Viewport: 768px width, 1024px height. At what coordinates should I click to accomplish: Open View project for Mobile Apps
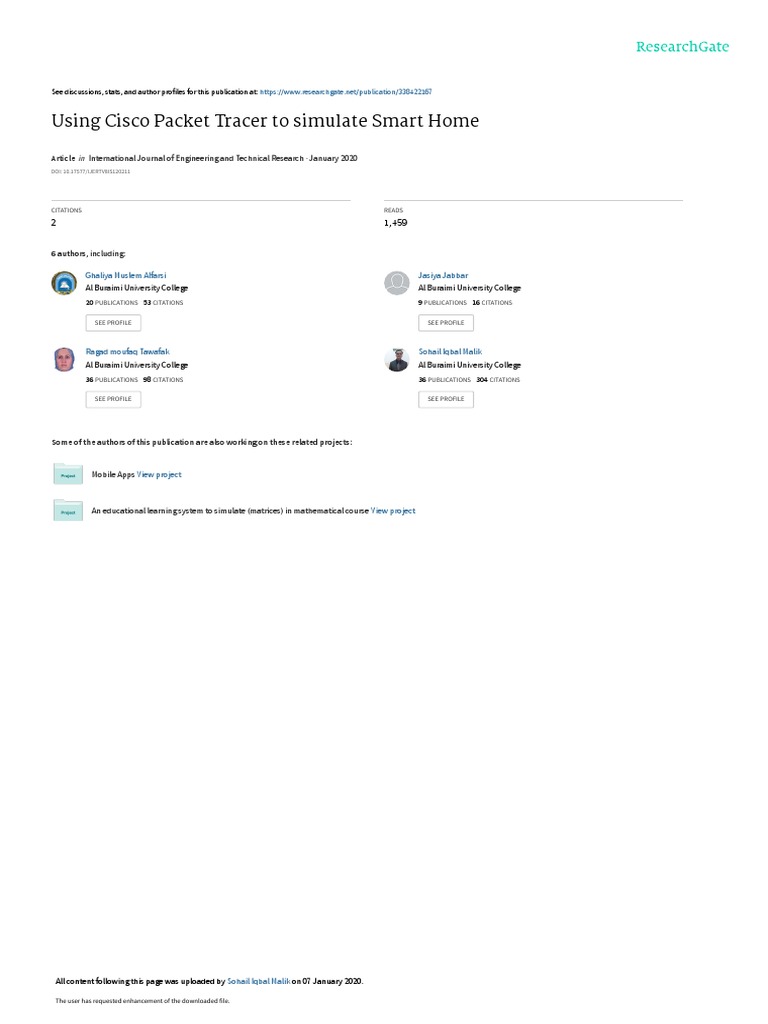click(x=159, y=475)
